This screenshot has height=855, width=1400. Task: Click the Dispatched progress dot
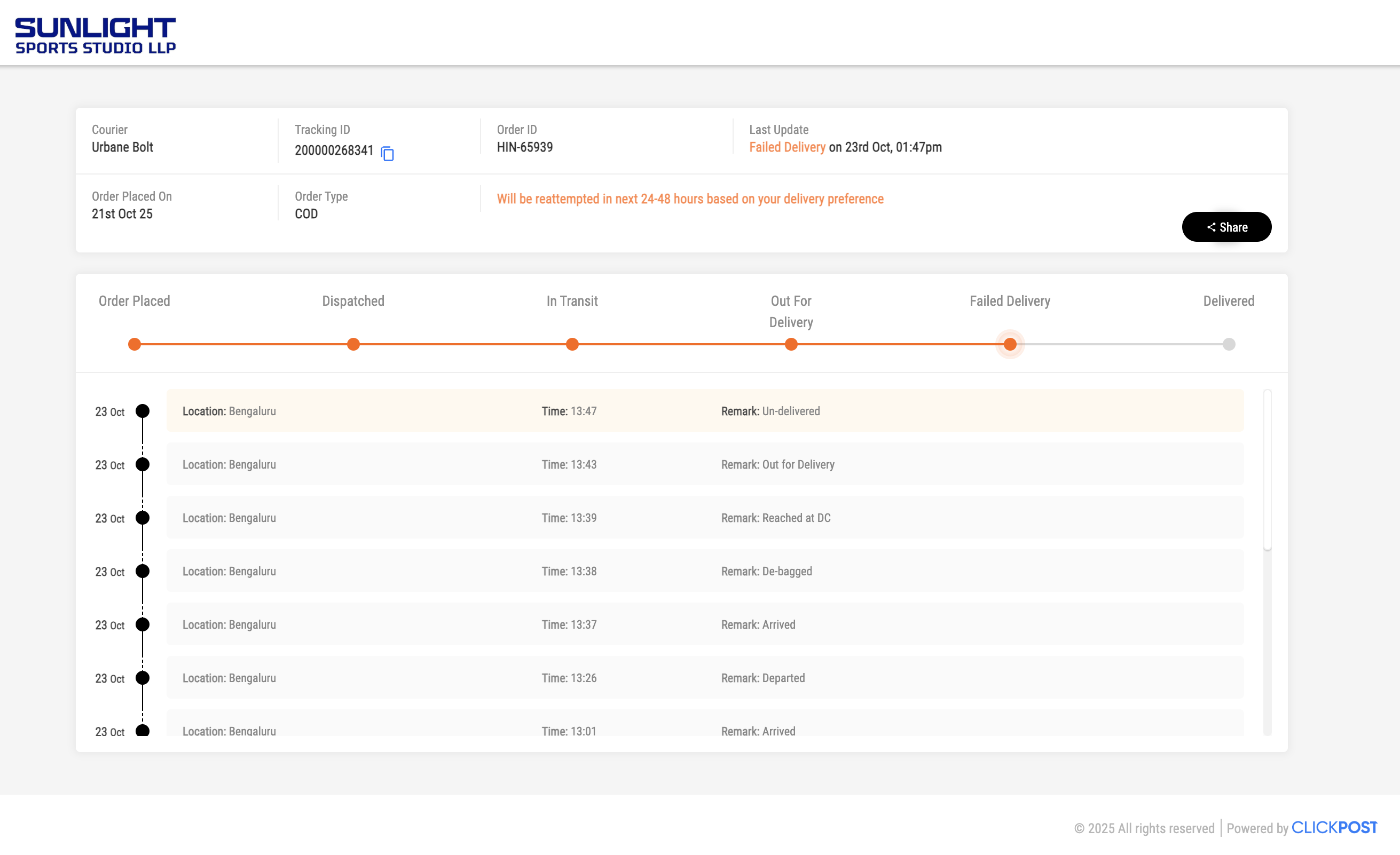click(x=353, y=344)
